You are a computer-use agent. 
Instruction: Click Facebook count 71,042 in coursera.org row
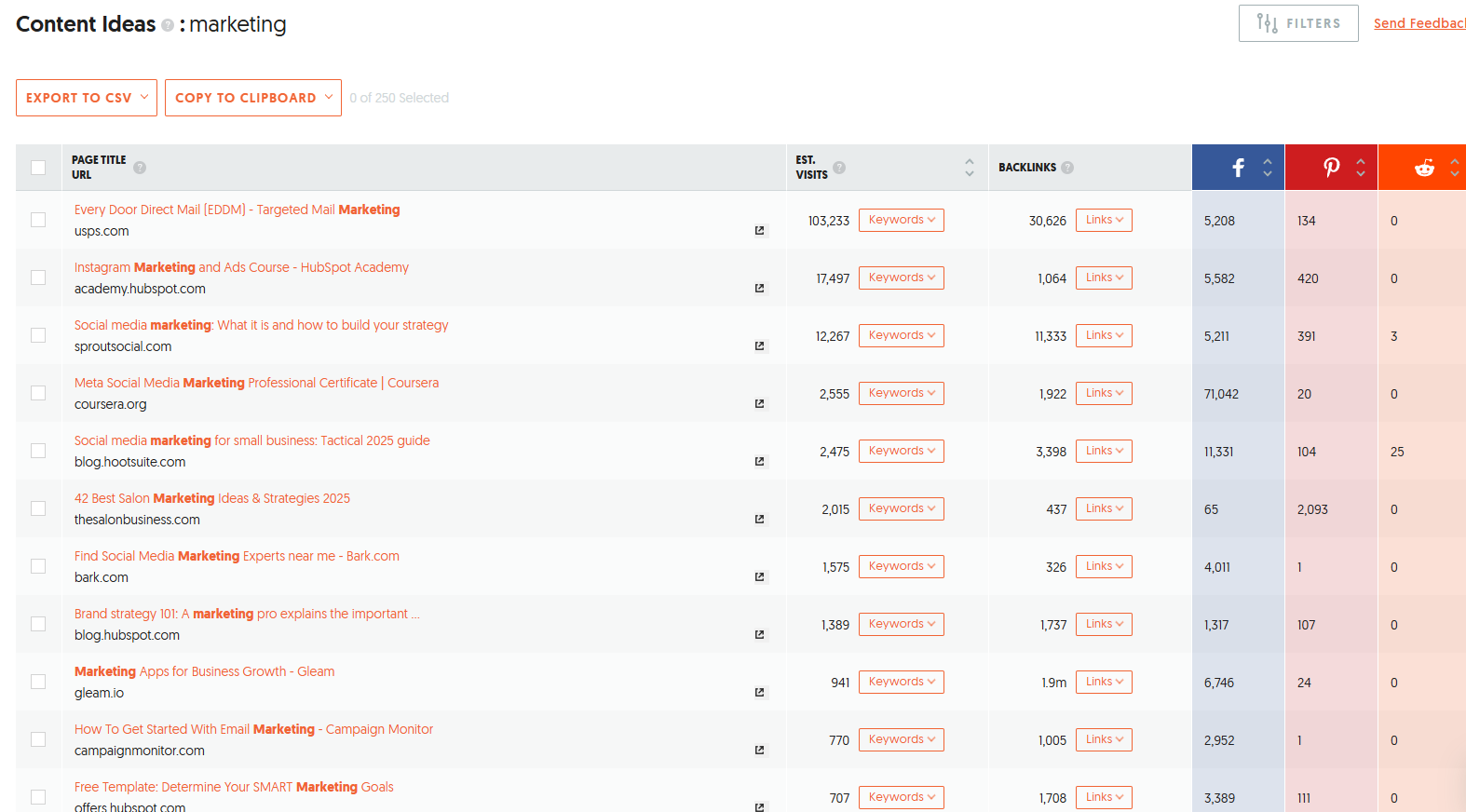[x=1221, y=394]
